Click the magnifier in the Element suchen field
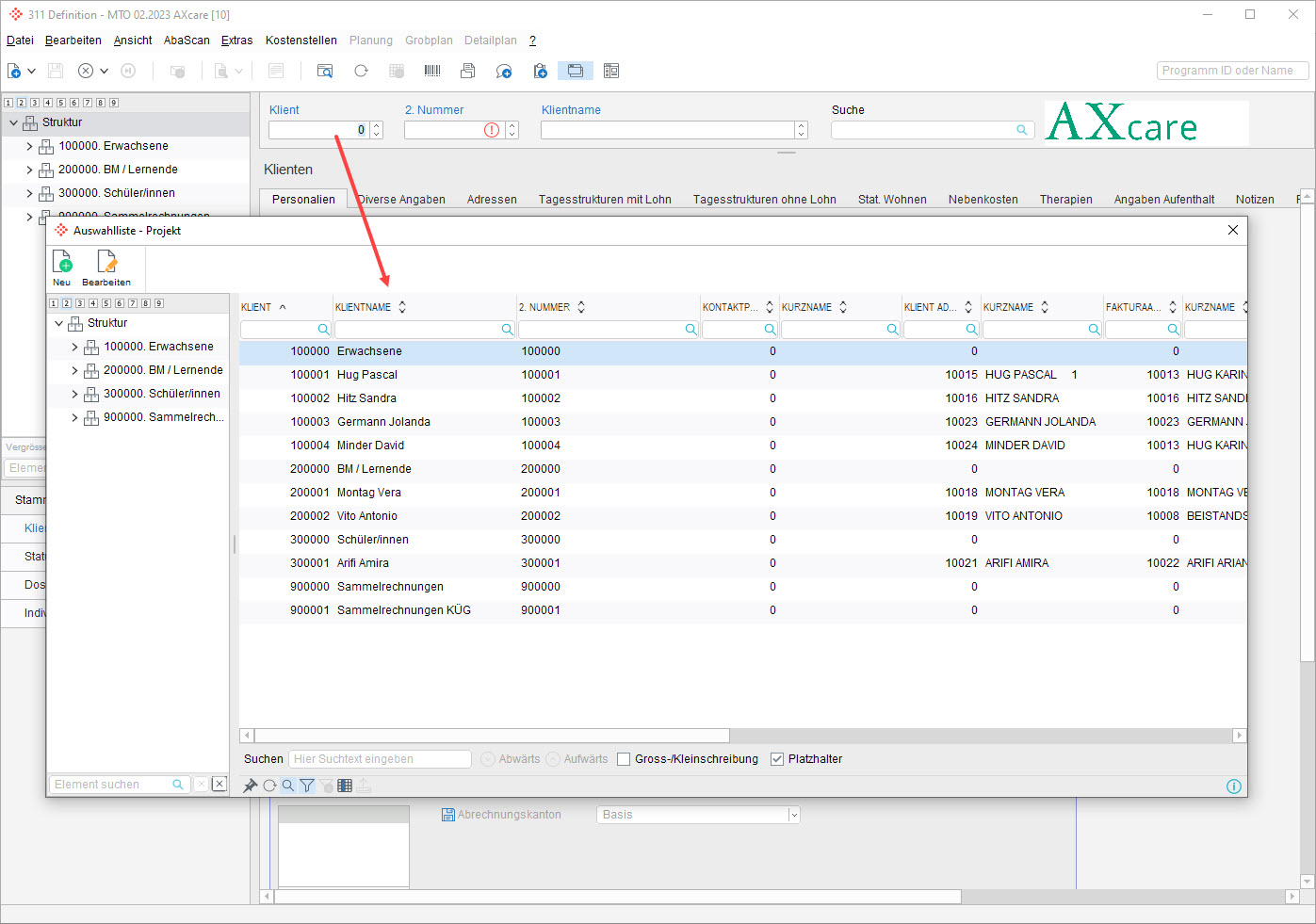Image resolution: width=1316 pixels, height=924 pixels. click(177, 784)
